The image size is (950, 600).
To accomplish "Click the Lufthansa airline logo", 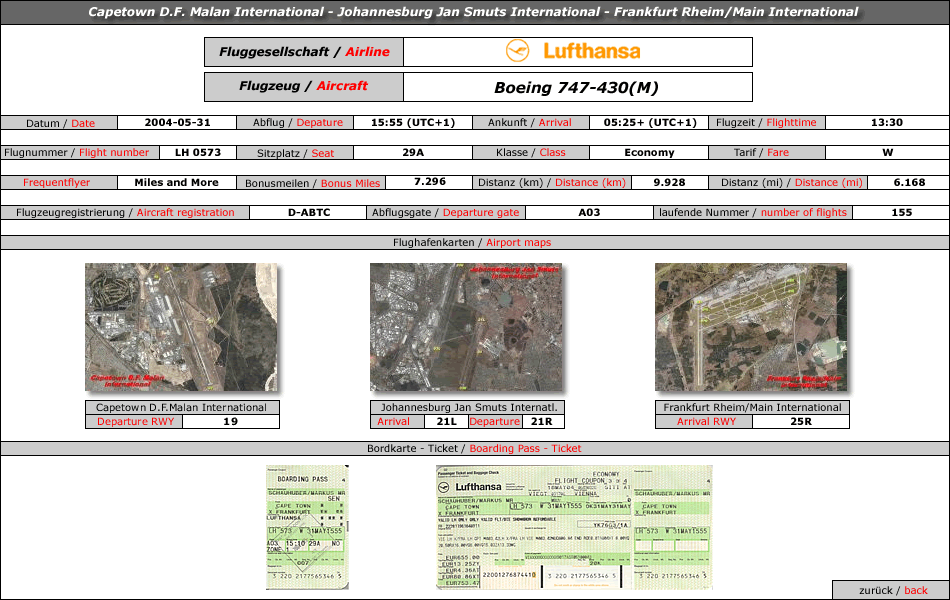I will 573,52.
